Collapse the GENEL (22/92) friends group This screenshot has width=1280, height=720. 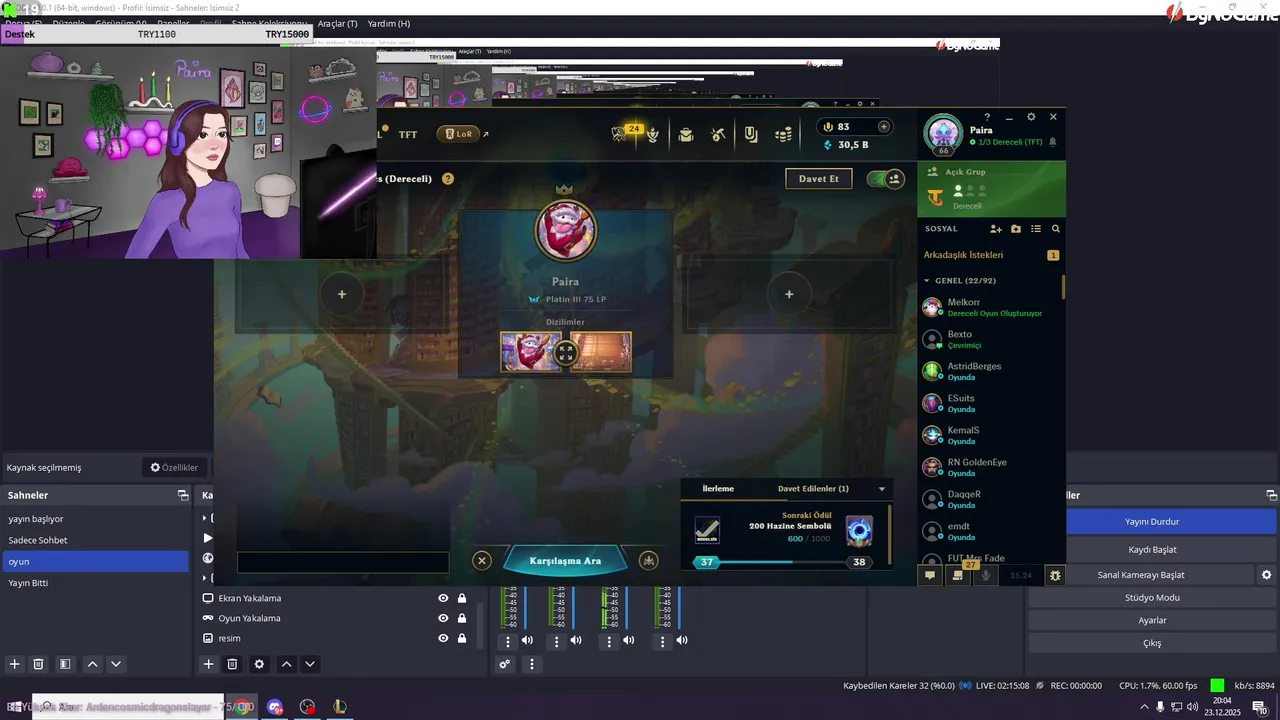(927, 281)
